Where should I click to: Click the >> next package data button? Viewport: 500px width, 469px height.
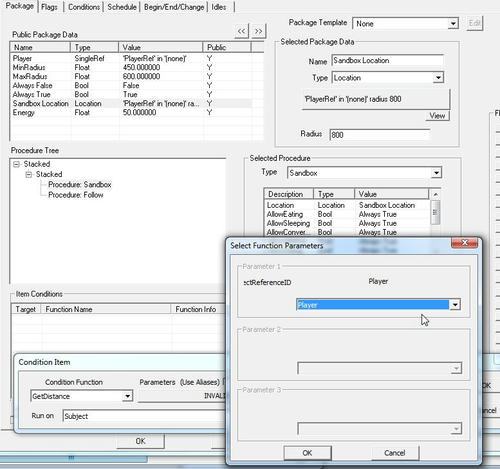[x=258, y=31]
